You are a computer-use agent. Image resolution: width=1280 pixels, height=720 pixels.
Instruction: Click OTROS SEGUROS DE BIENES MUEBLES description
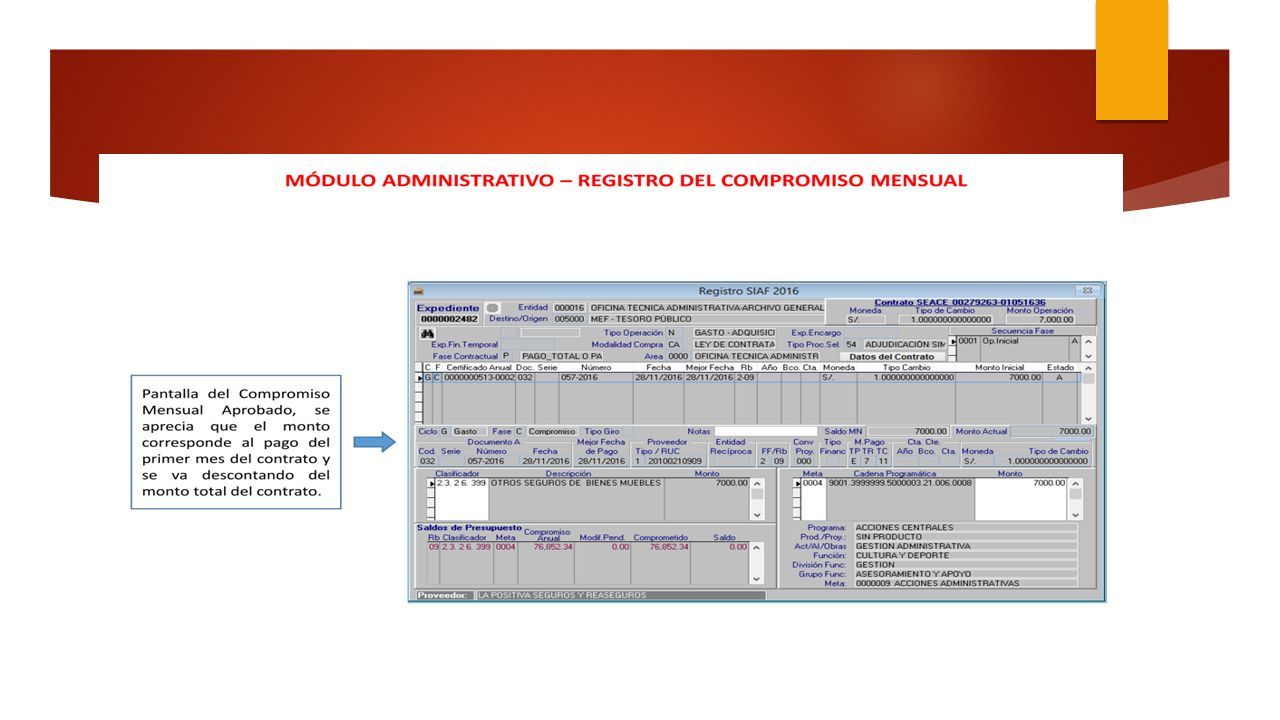[576, 483]
